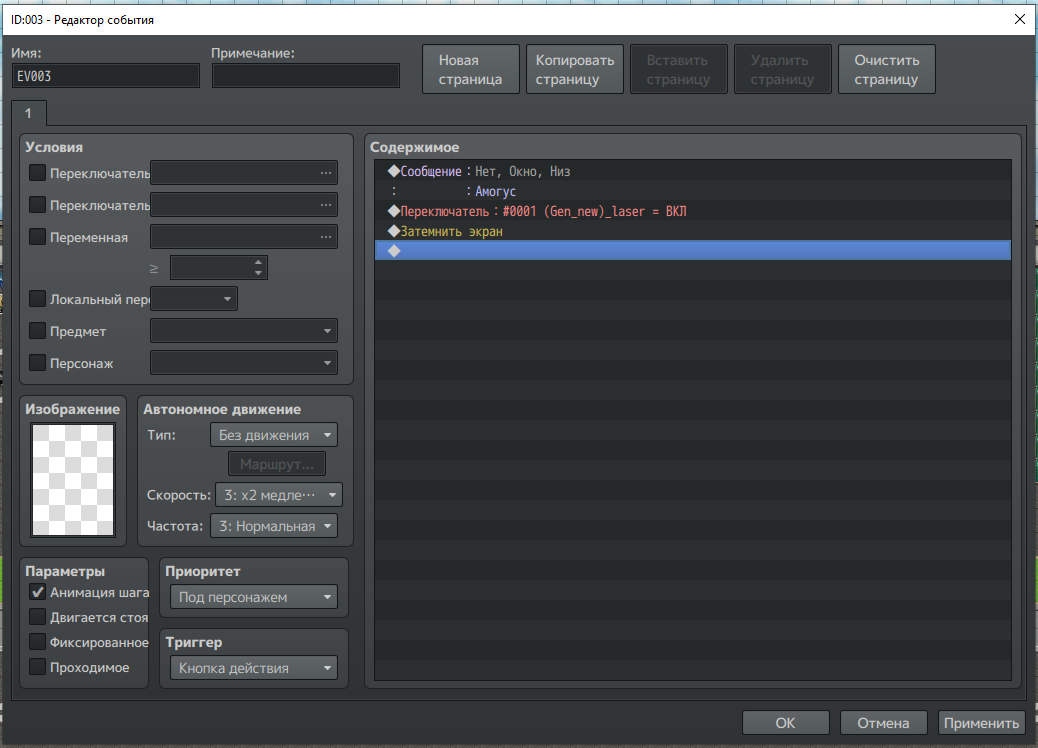Enable the first Переключатель condition checkbox
The height and width of the screenshot is (748, 1038).
38,173
